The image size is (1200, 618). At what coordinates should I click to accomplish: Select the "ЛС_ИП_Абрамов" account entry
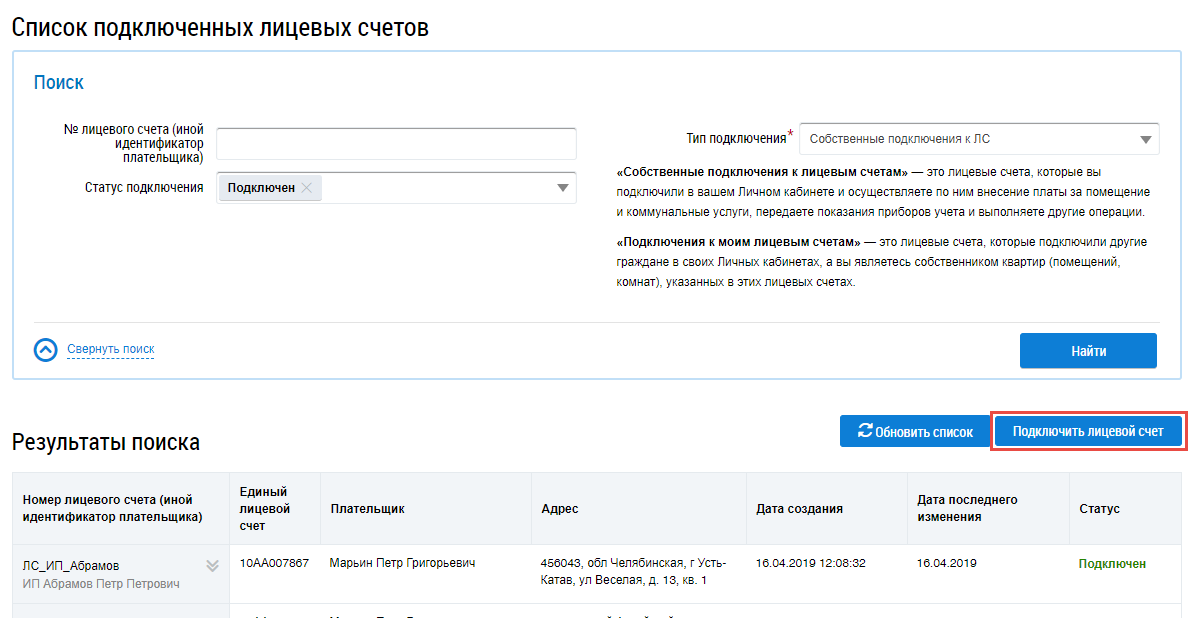(x=70, y=566)
